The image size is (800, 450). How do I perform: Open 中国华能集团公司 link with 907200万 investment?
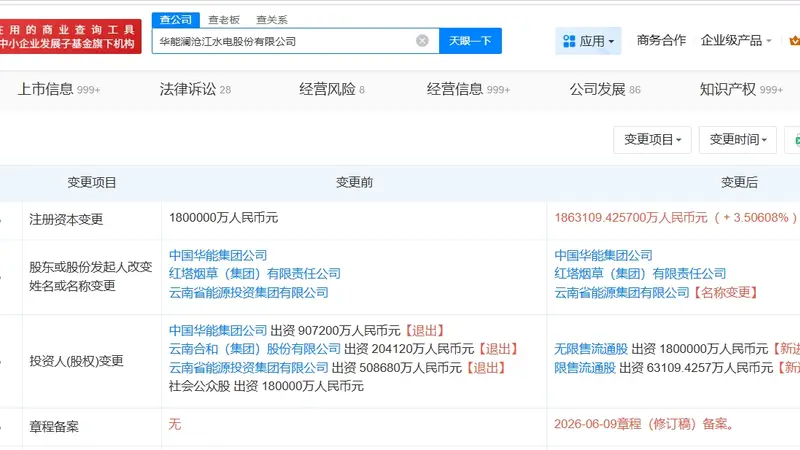coord(218,331)
